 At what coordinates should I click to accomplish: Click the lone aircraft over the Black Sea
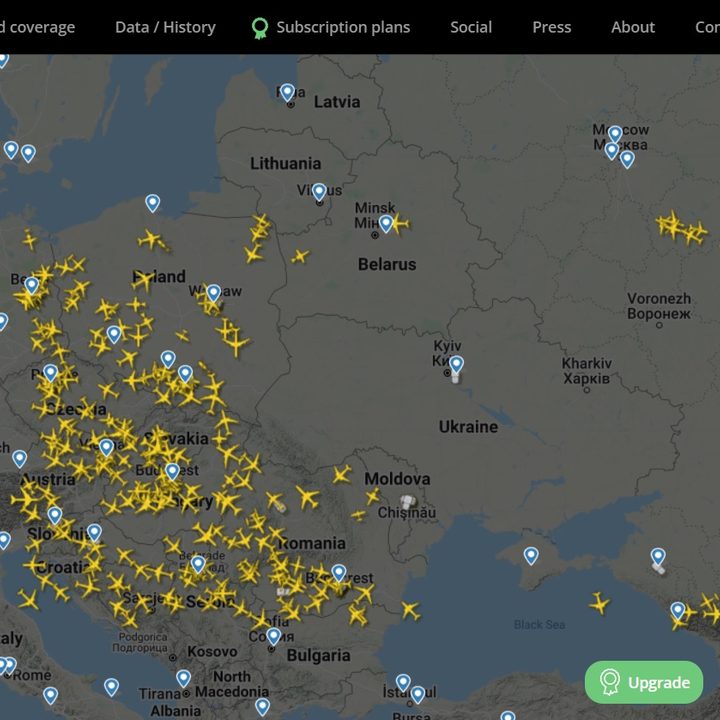tap(599, 603)
